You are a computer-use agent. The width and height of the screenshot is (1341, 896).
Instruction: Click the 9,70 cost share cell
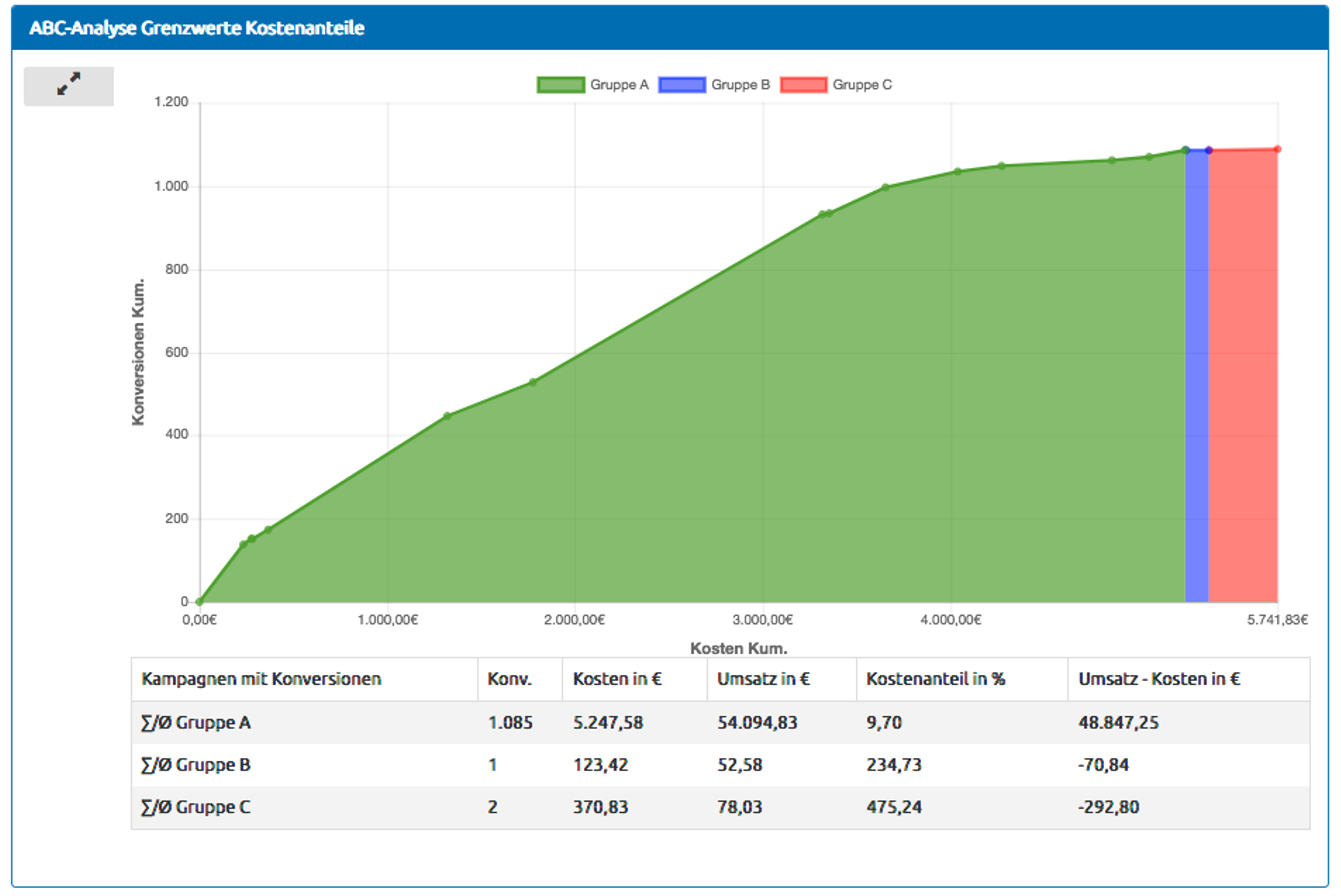(883, 723)
